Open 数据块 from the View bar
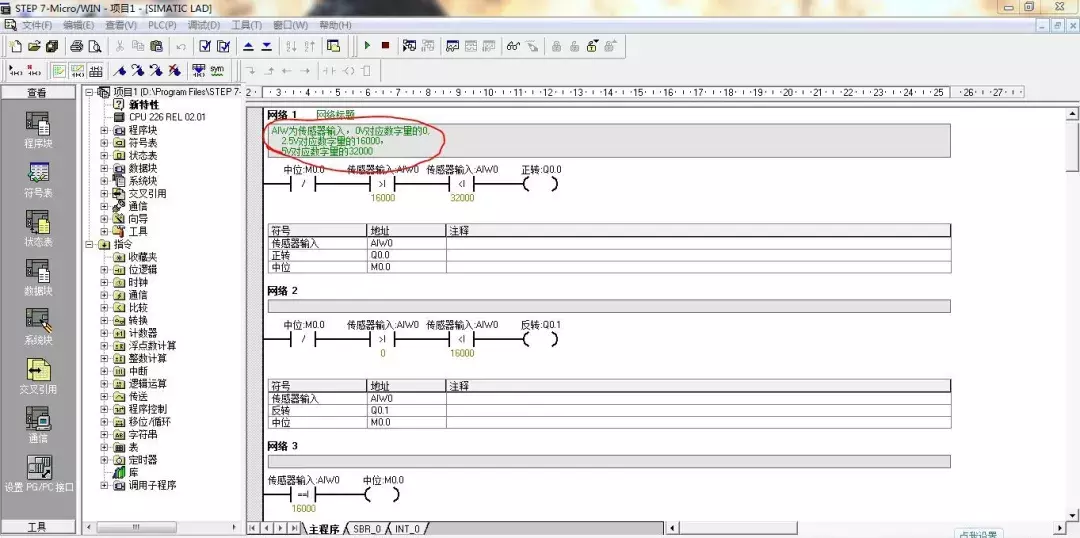Viewport: 1080px width, 538px height. tap(38, 278)
